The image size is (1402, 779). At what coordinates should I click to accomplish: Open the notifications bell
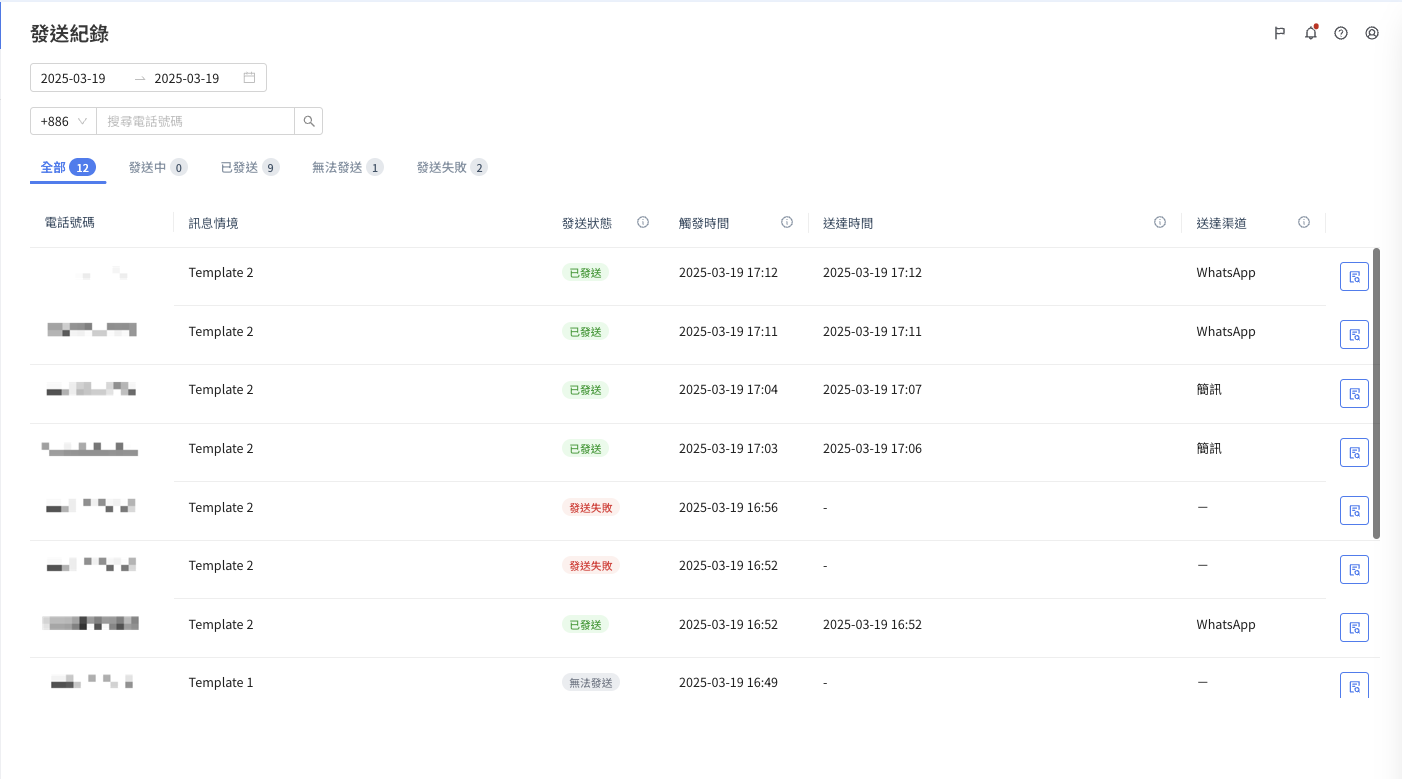1310,33
